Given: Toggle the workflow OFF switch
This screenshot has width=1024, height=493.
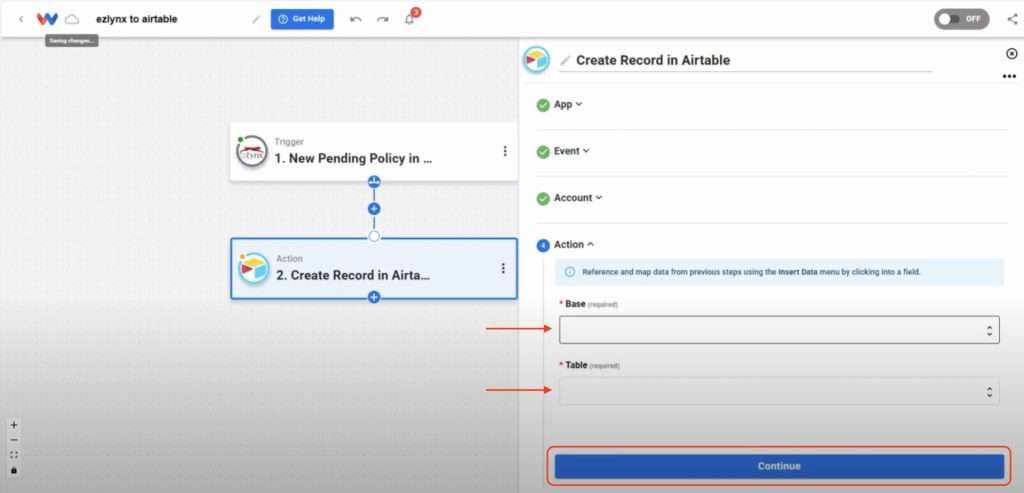Looking at the screenshot, I should click(961, 19).
